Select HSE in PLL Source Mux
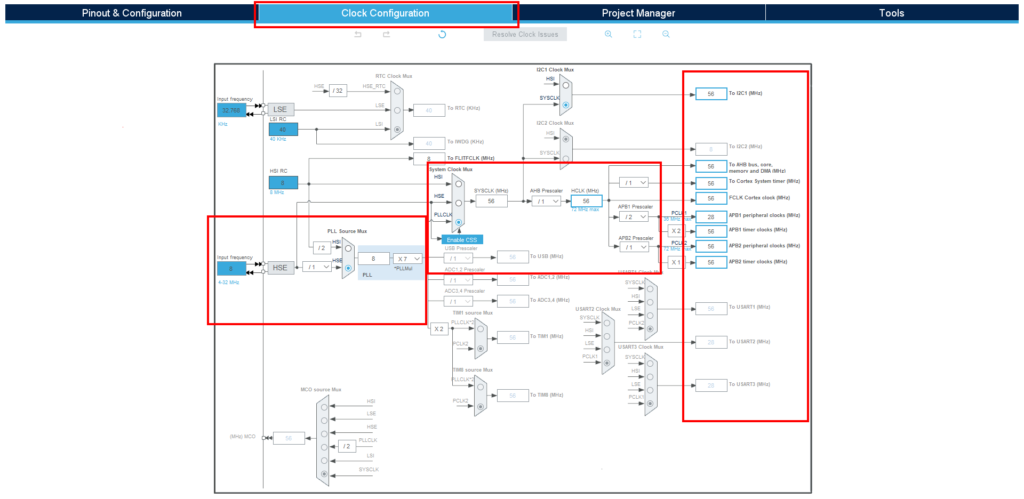Viewport: 1024px width, 499px height. click(x=348, y=267)
